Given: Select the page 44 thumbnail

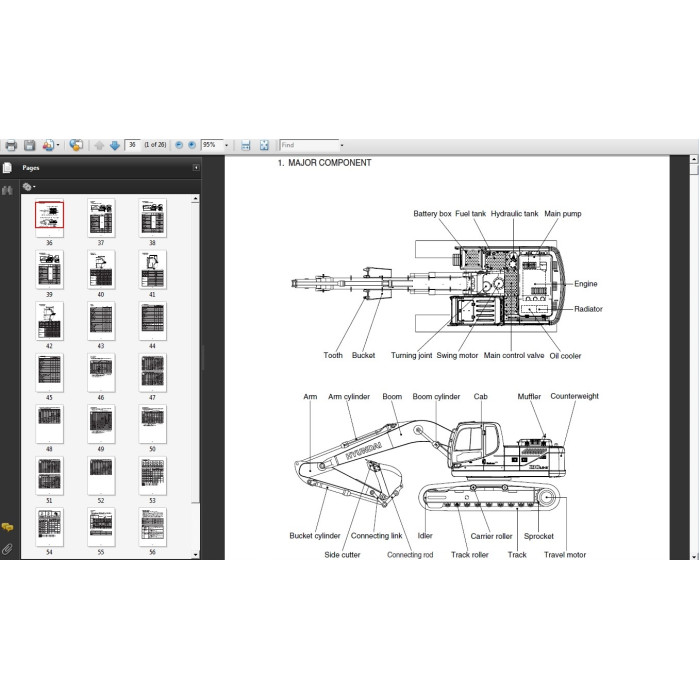Looking at the screenshot, I should tap(153, 321).
